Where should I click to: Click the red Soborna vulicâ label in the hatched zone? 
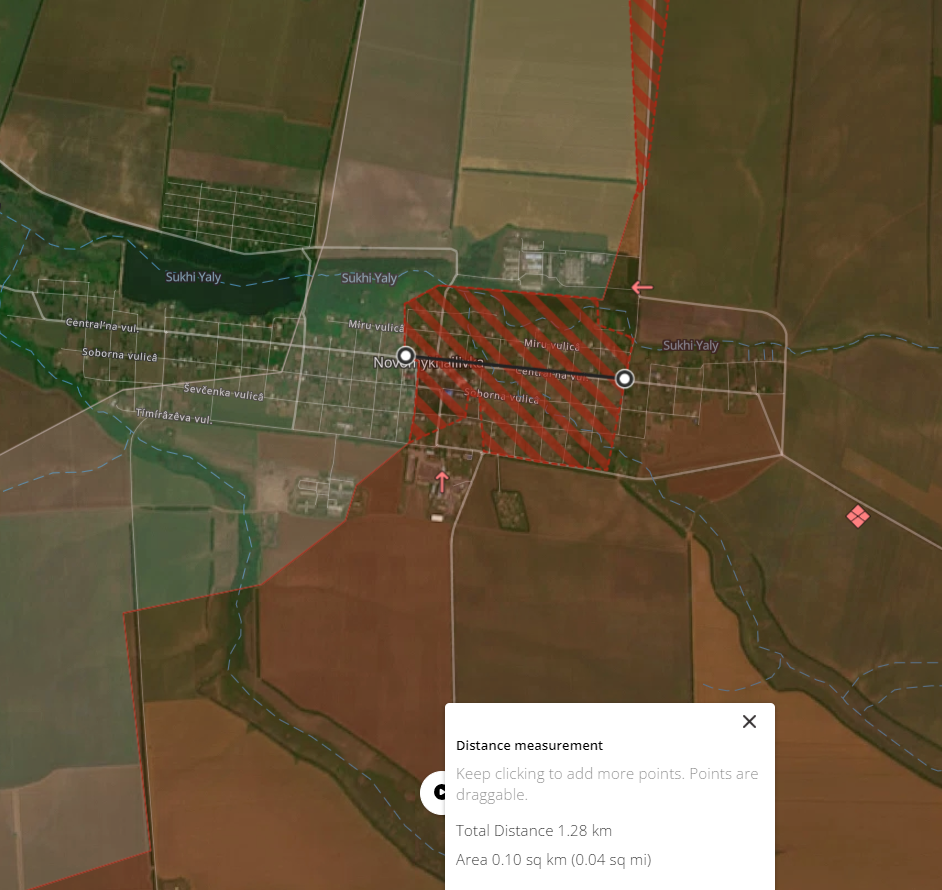pos(502,396)
